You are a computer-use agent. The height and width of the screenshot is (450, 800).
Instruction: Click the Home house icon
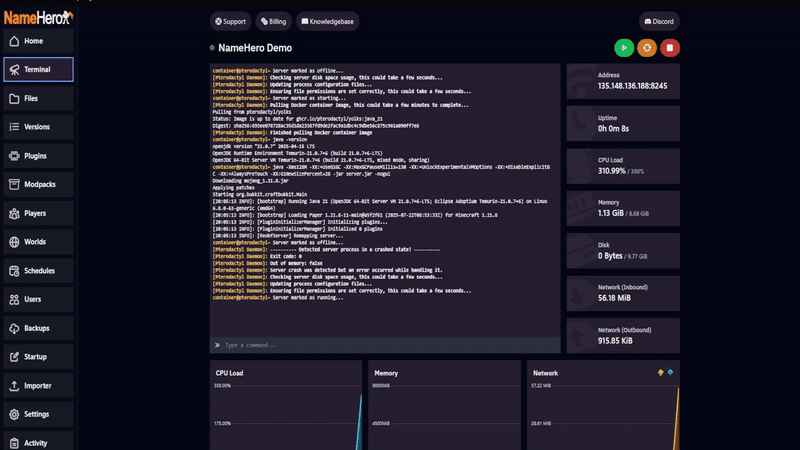click(14, 41)
